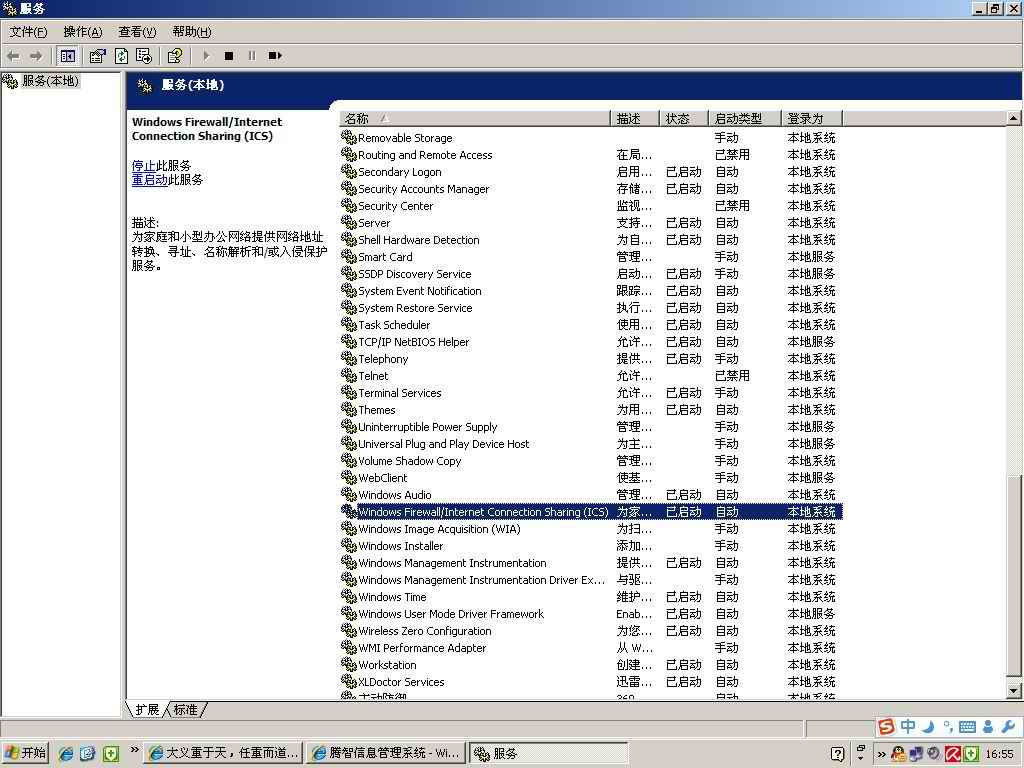Click the 重启动 service link

point(150,180)
